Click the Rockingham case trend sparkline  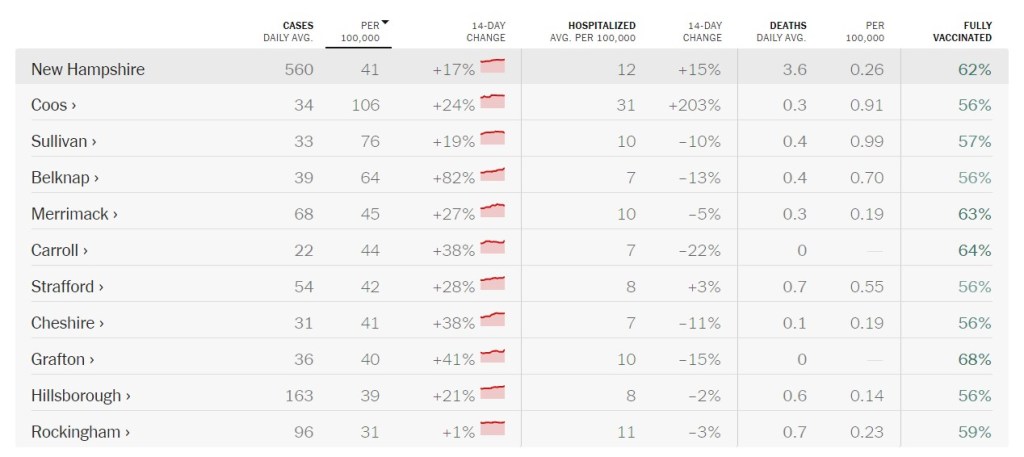coord(492,429)
